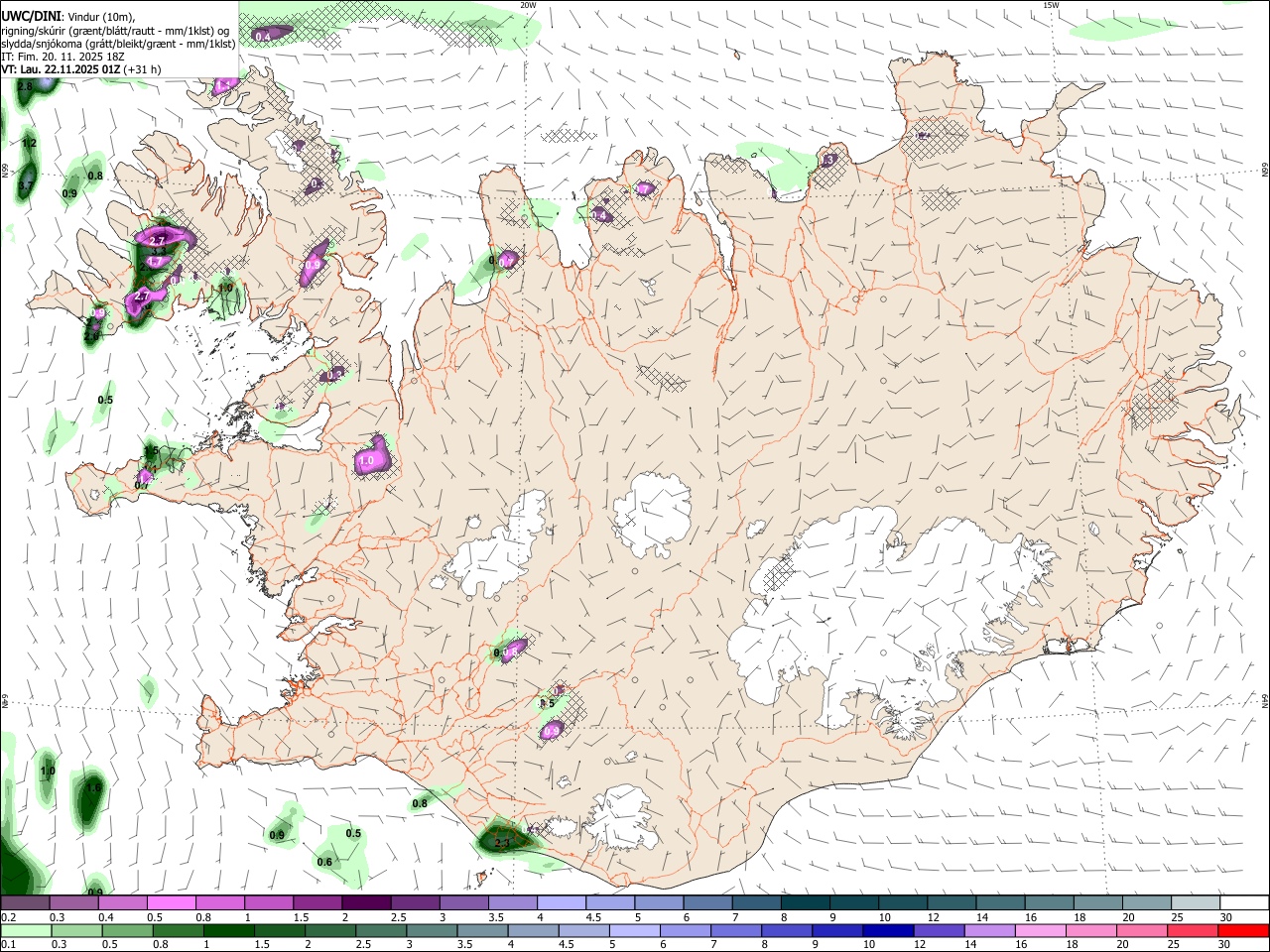Click the 1.2 precipitation value on the map
The height and width of the screenshot is (952, 1270).
click(x=30, y=144)
